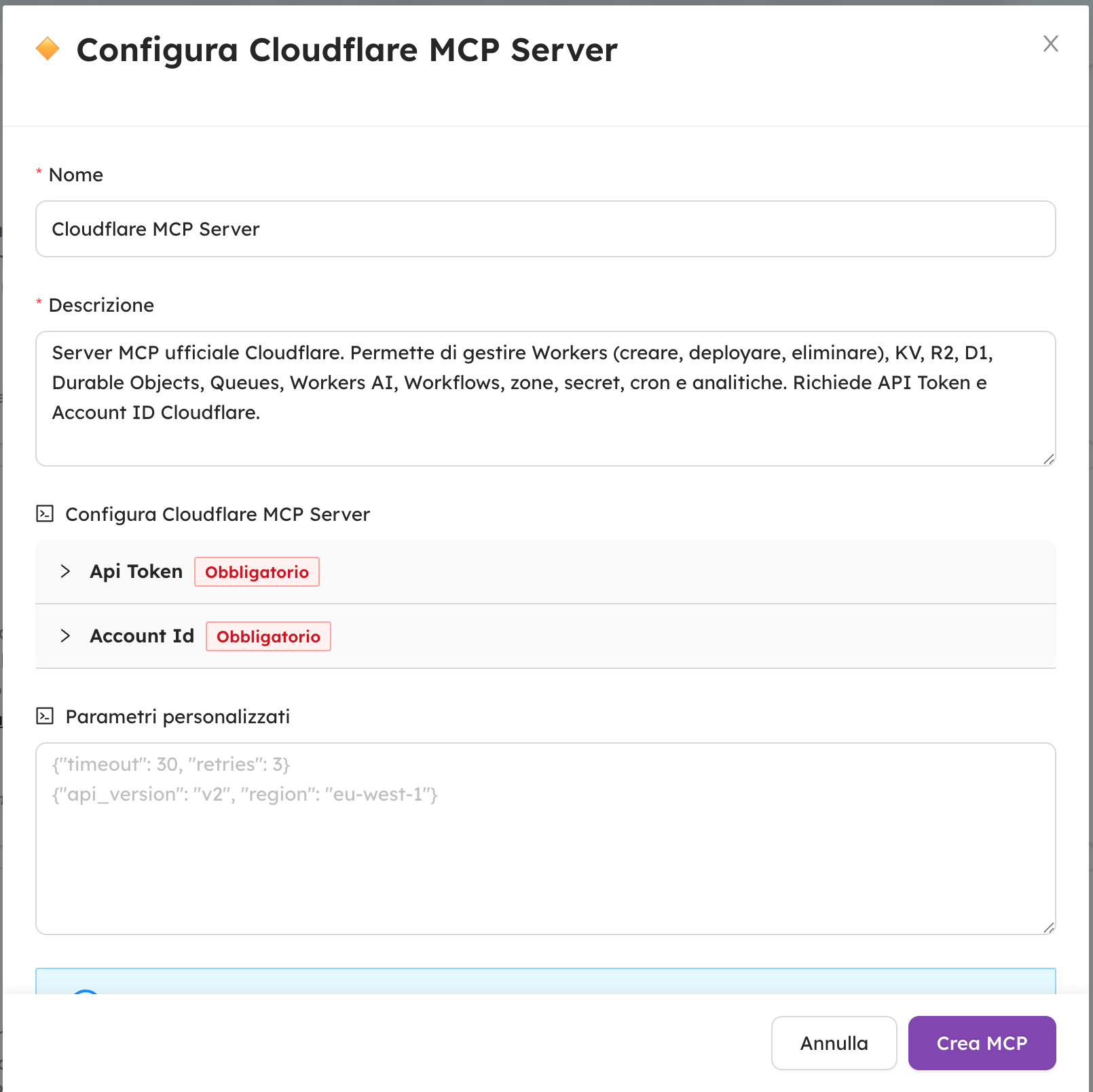The height and width of the screenshot is (1092, 1093).
Task: Click the Descrizione field label
Action: click(x=101, y=306)
